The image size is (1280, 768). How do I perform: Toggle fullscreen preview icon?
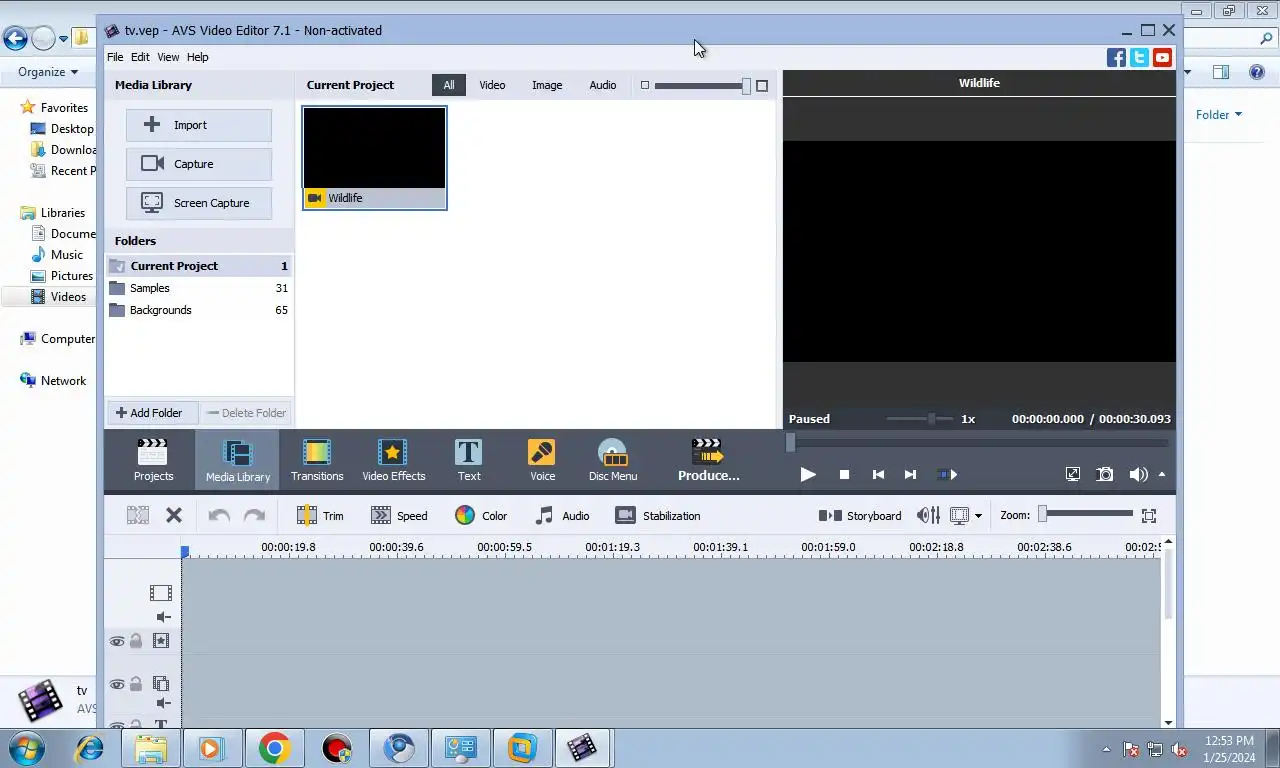click(x=1072, y=474)
